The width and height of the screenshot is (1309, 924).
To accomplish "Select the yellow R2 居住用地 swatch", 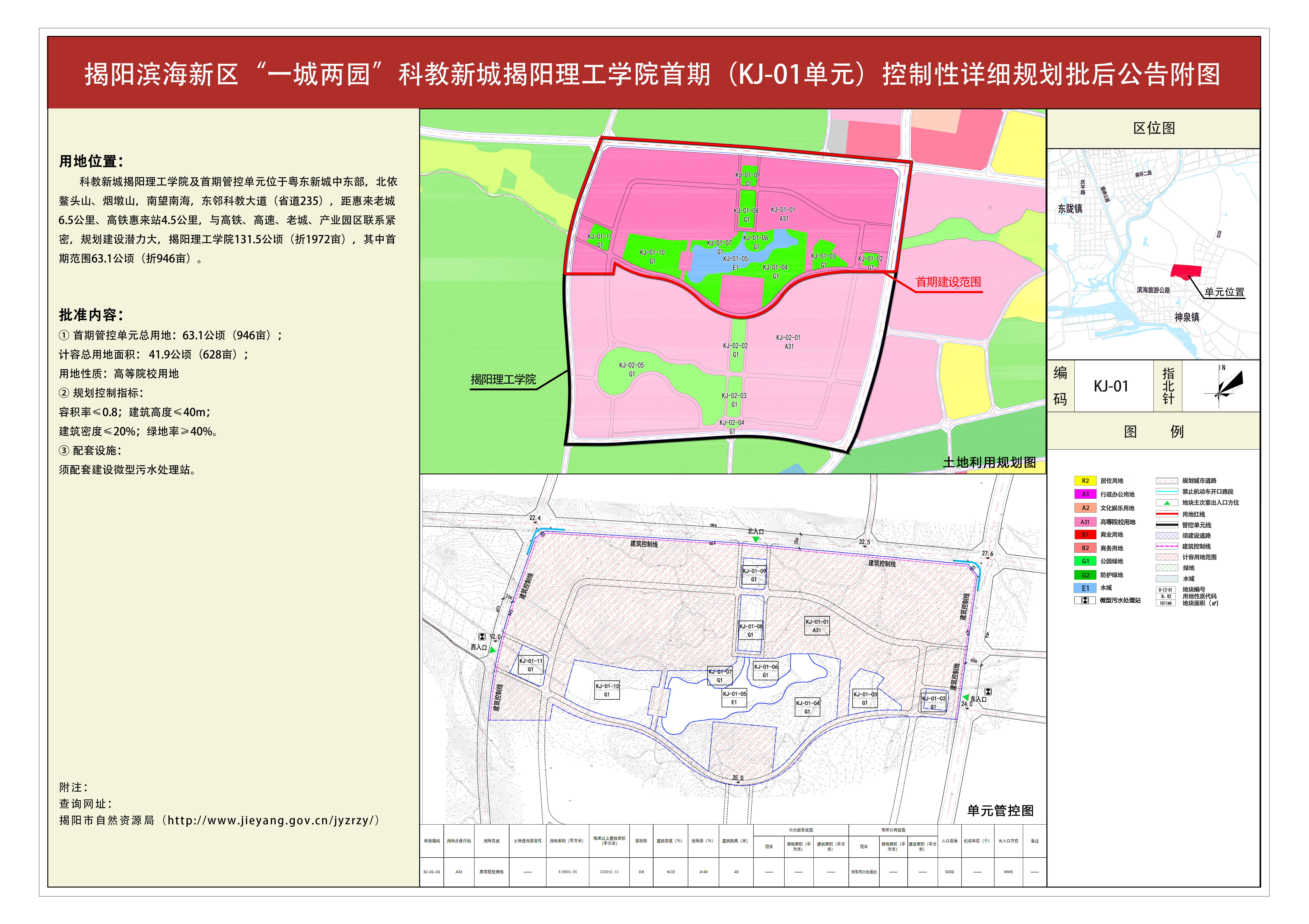I will tap(1085, 480).
